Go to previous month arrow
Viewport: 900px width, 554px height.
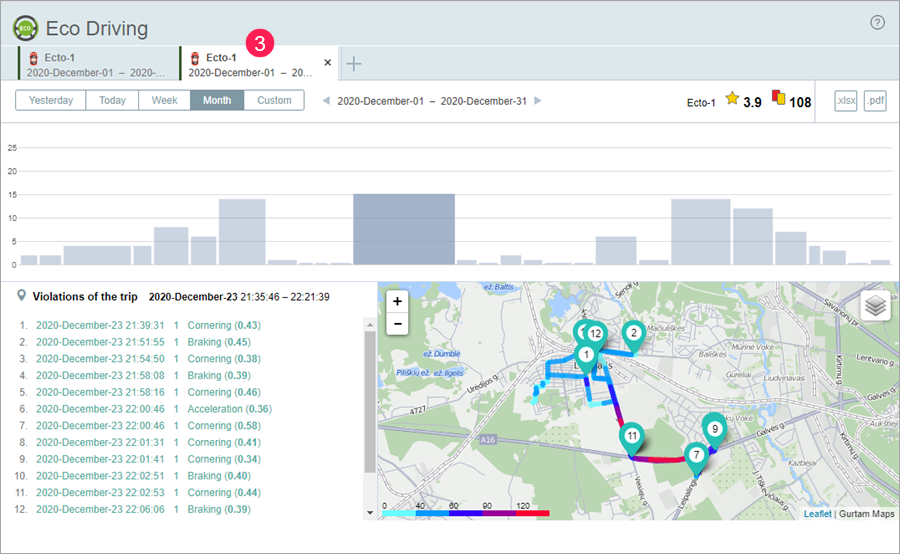(x=325, y=101)
